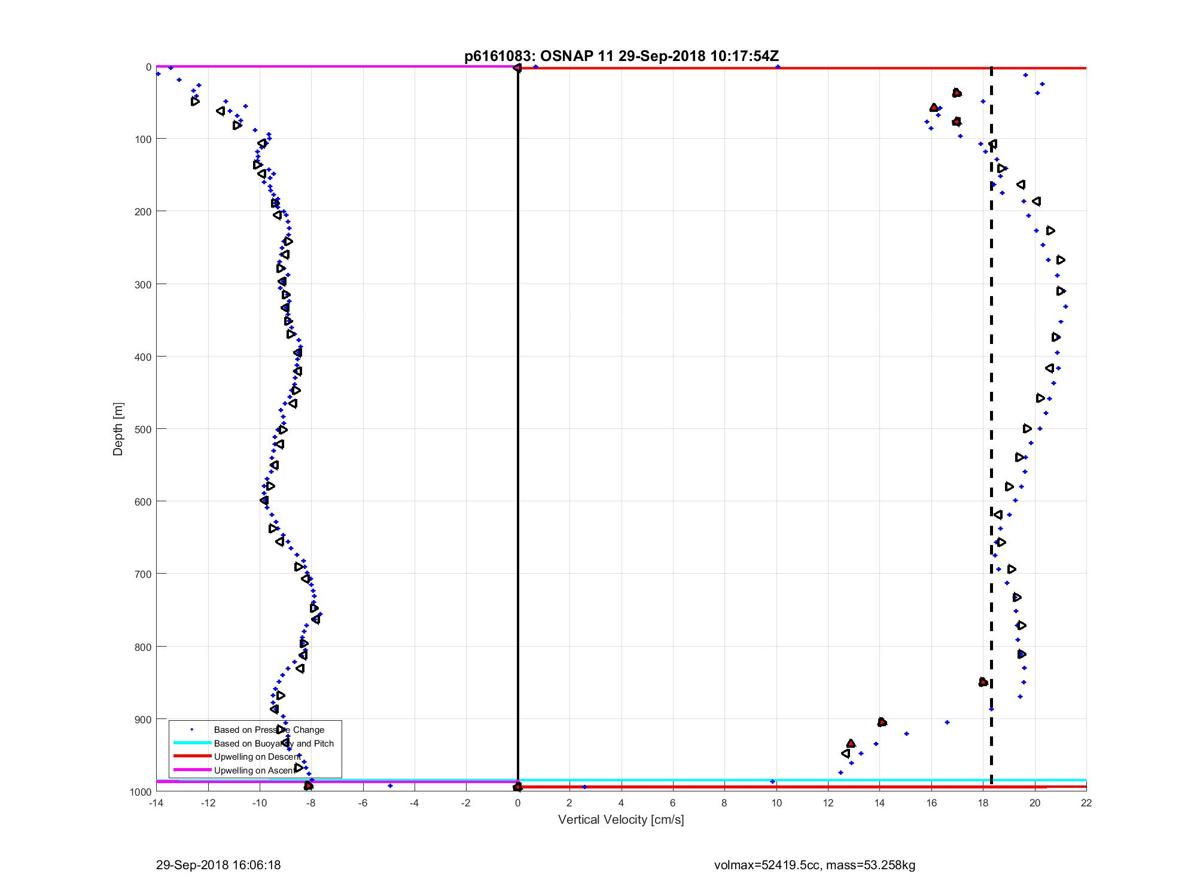Click the depth tick label 600
This screenshot has height=889, width=1200.
pos(143,502)
